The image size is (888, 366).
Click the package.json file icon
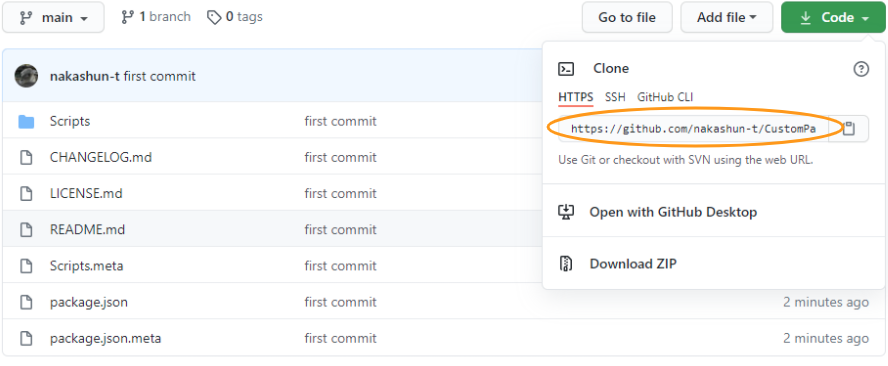click(26, 303)
